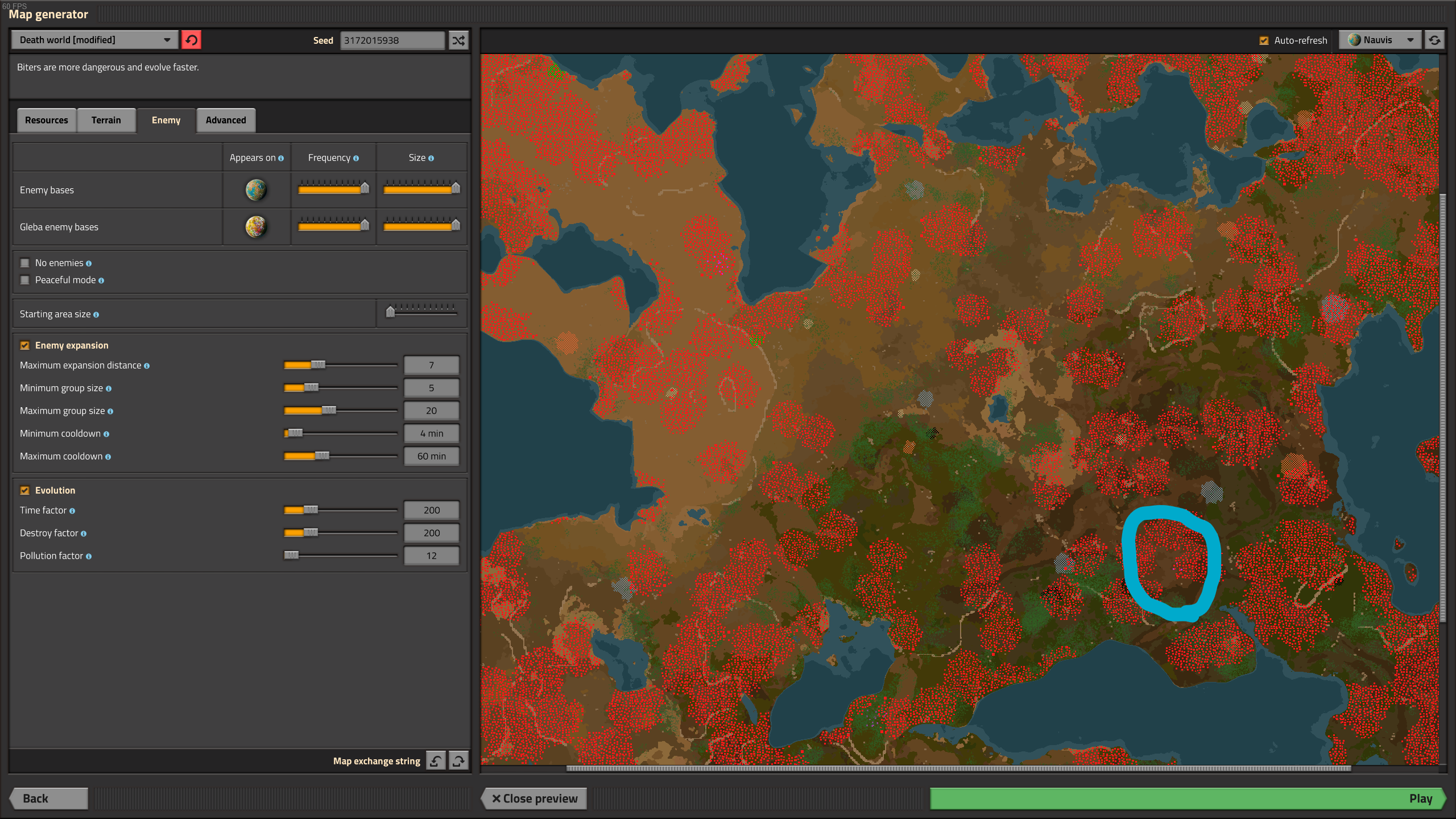Enable the No enemies checkbox
1456x819 pixels.
click(x=24, y=263)
